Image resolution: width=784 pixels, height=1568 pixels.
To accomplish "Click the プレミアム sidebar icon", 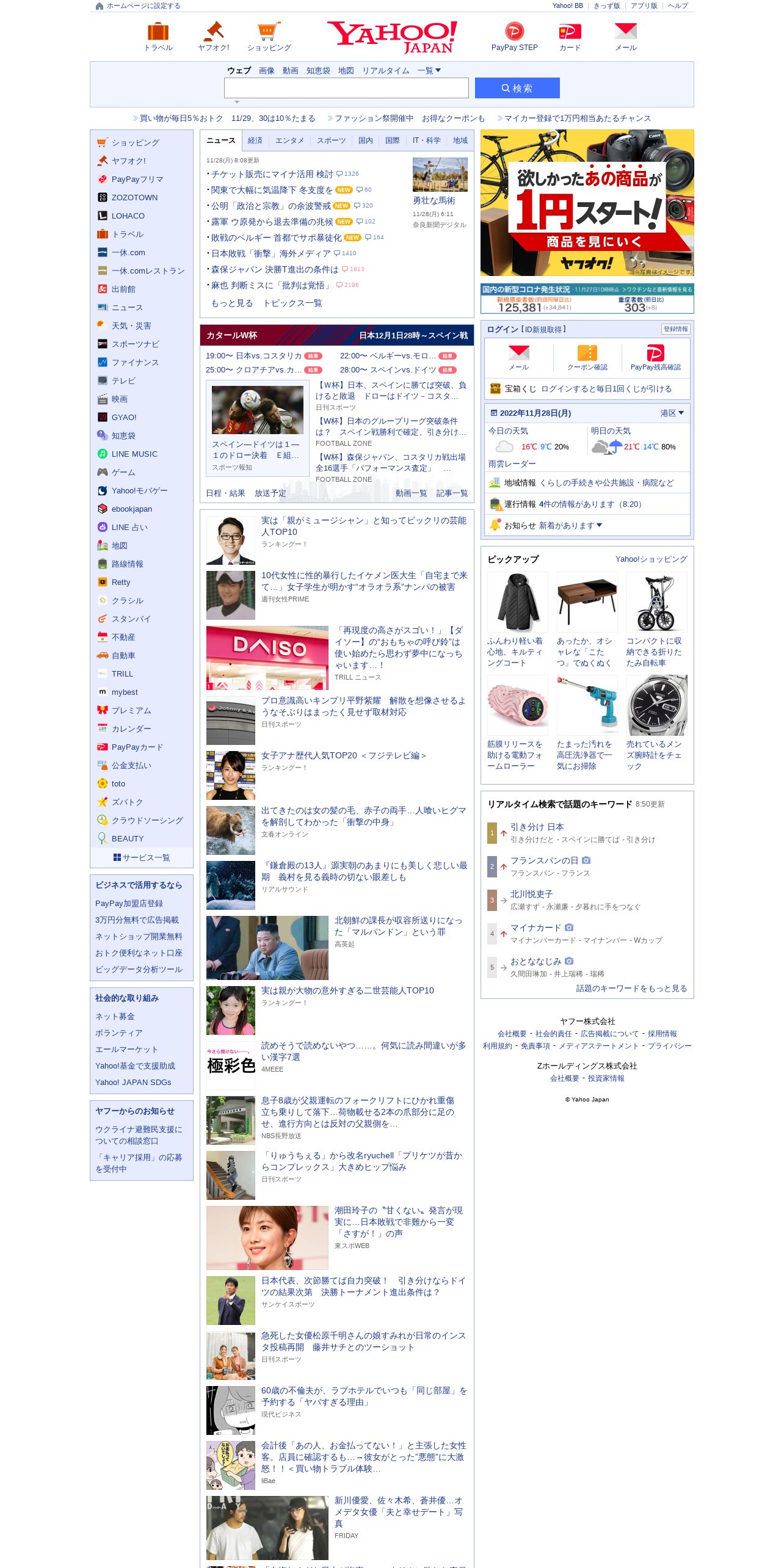I will (x=103, y=710).
